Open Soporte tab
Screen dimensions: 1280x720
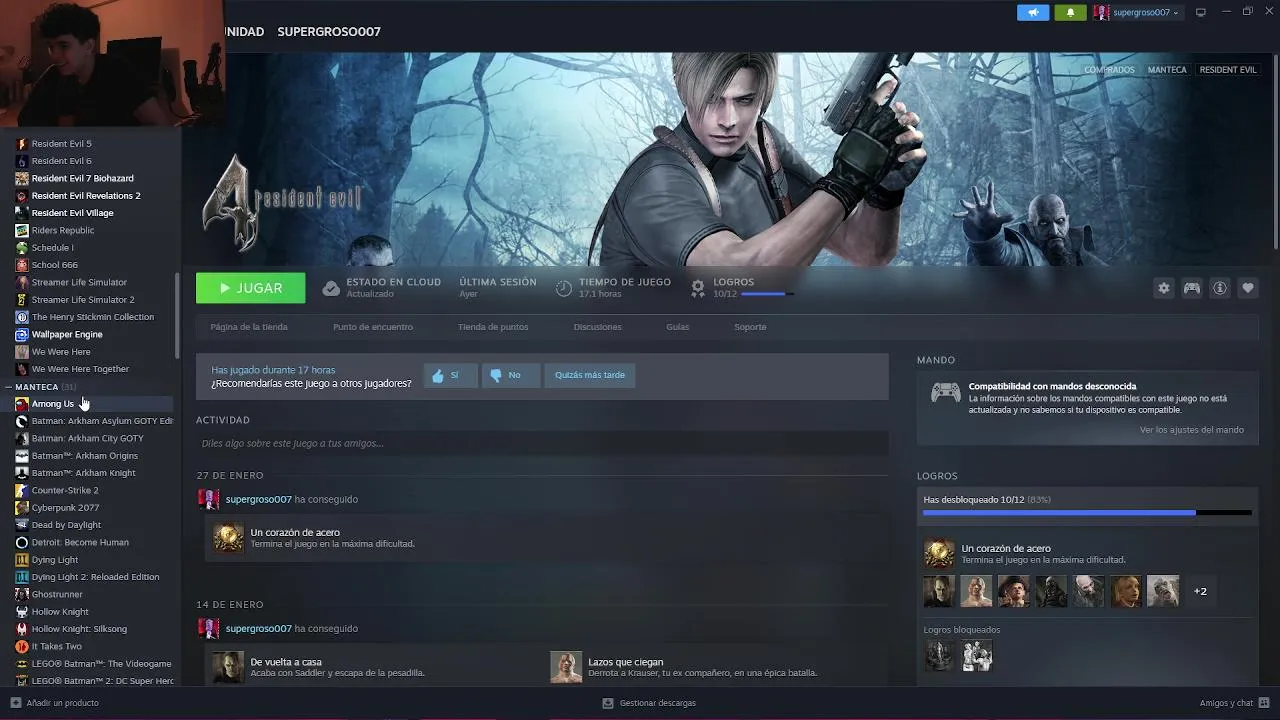click(x=750, y=327)
